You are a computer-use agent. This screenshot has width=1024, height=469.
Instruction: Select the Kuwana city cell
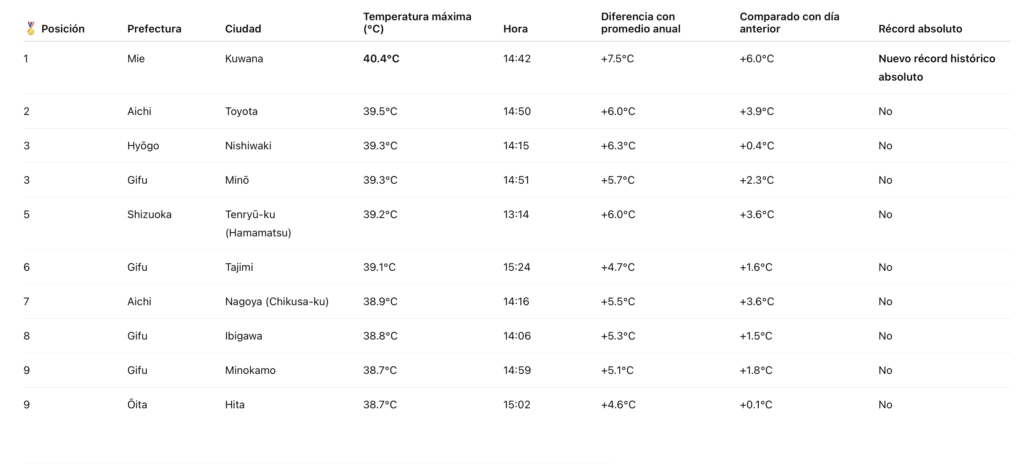(x=244, y=59)
